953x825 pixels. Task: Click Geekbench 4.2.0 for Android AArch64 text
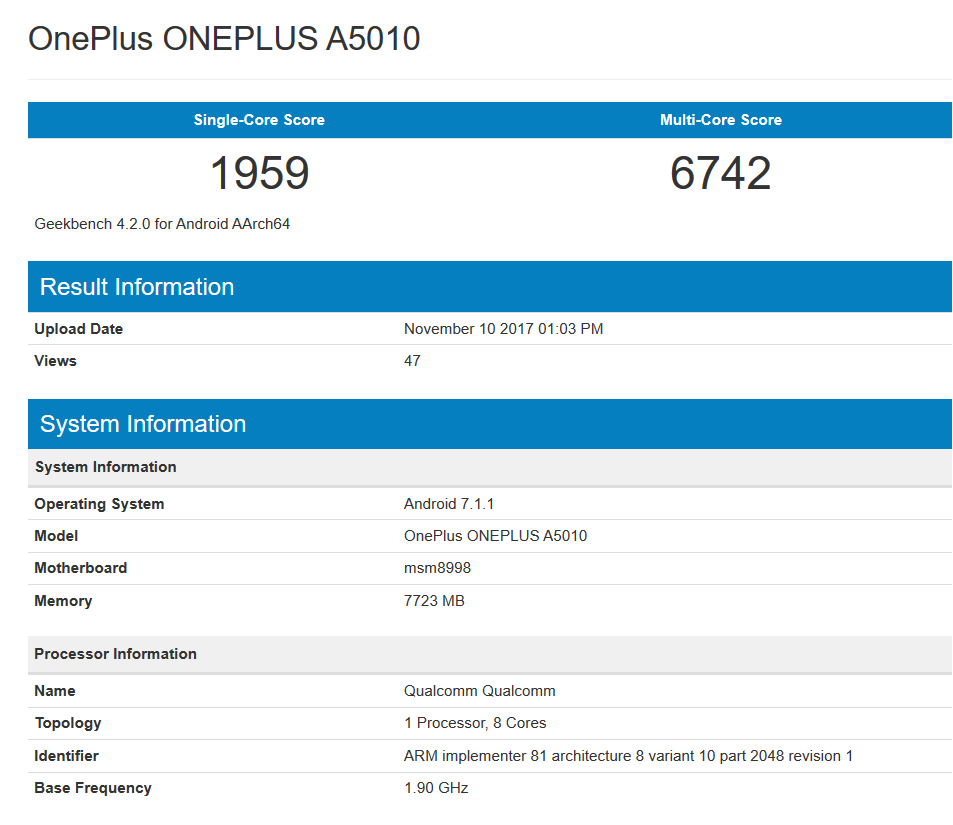click(x=162, y=224)
